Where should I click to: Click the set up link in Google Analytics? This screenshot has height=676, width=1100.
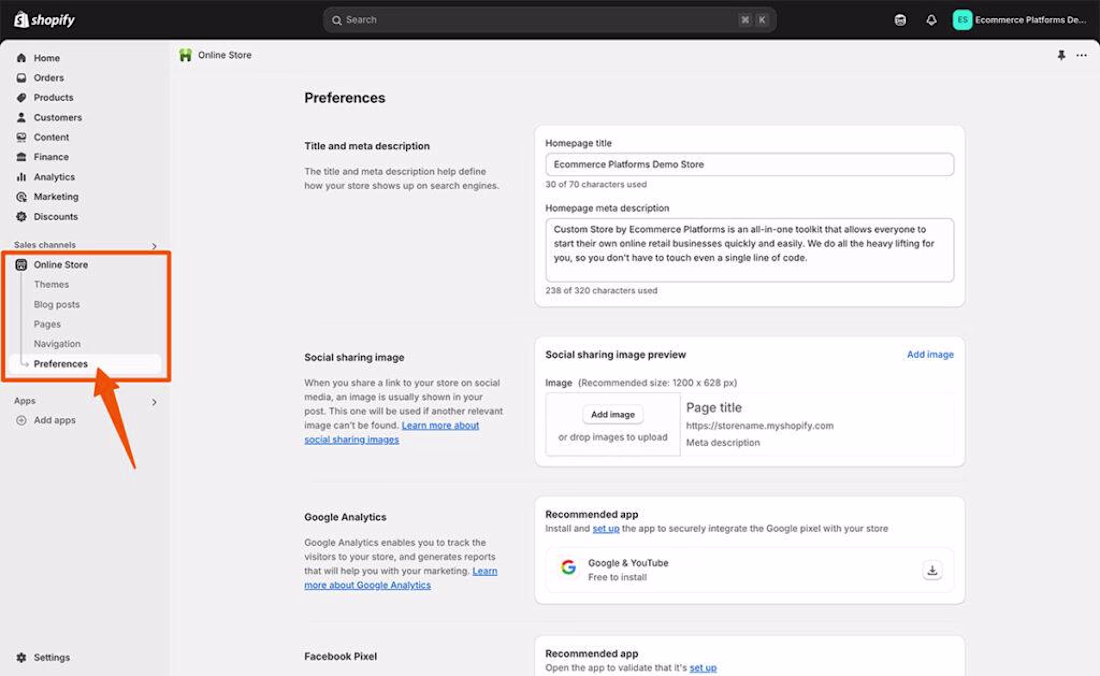coord(605,529)
